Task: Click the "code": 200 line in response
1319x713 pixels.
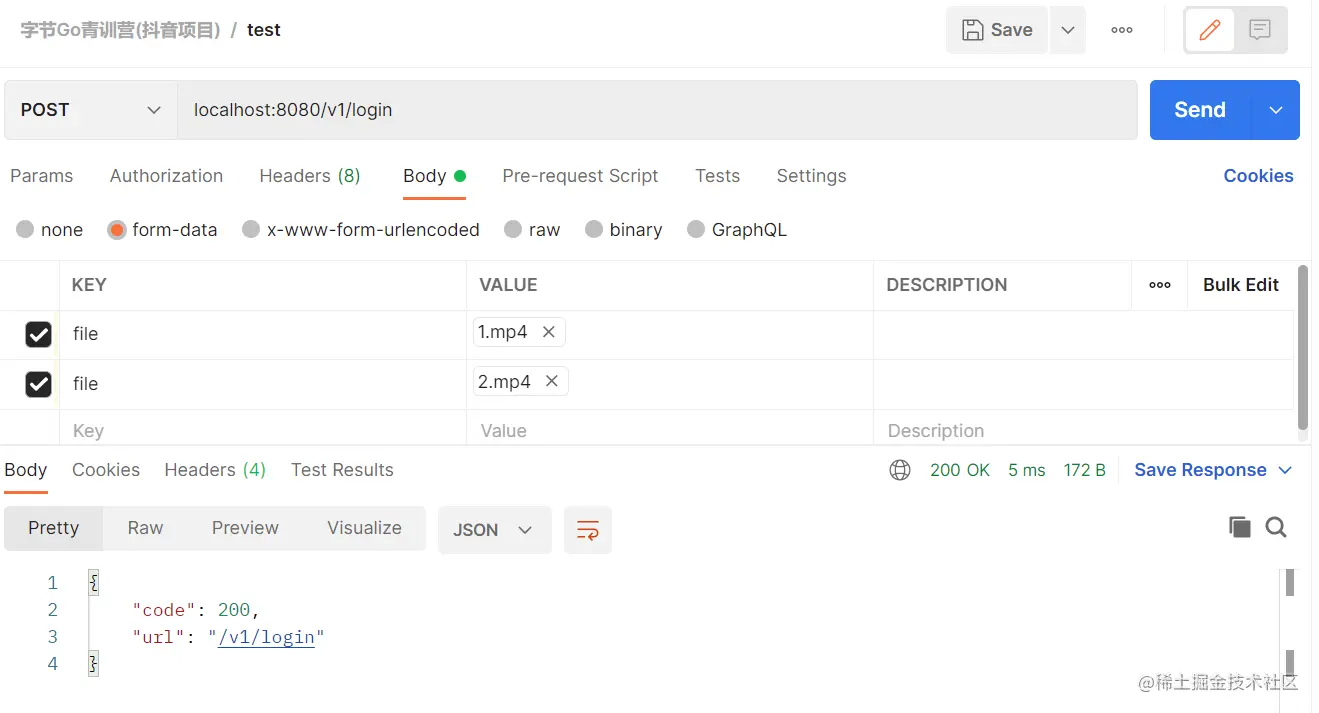Action: pyautogui.click(x=196, y=610)
